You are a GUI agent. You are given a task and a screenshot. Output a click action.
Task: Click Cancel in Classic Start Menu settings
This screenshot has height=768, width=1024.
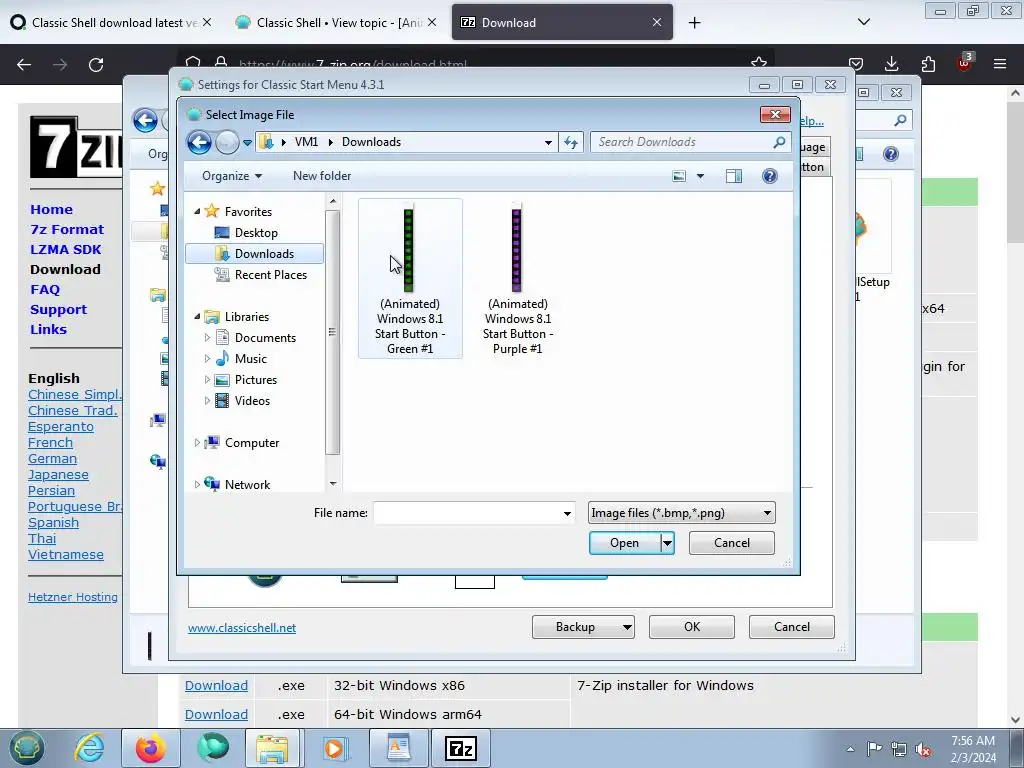[792, 627]
